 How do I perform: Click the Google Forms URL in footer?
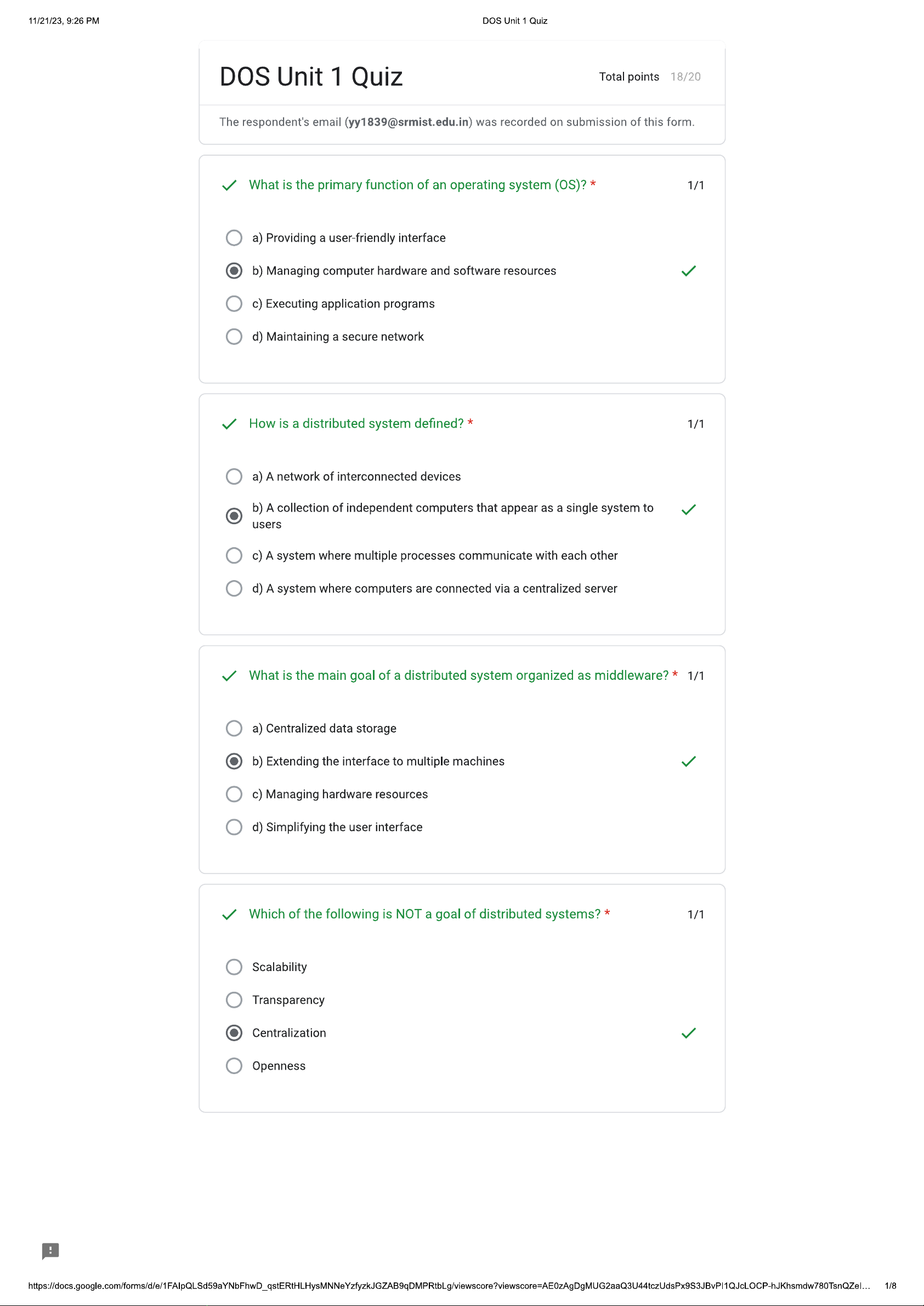pyautogui.click(x=449, y=1286)
